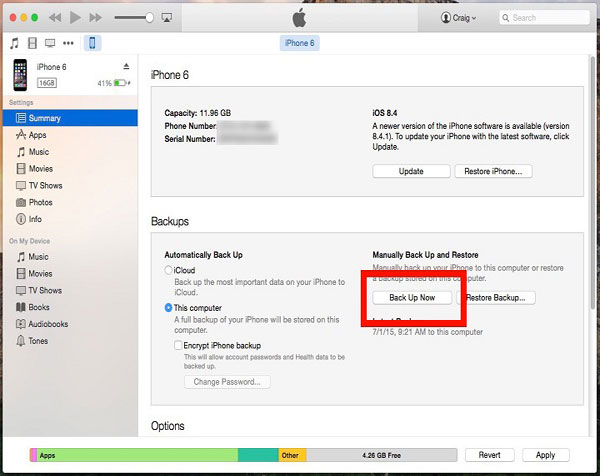Open Tones under On My Device

coord(70,341)
